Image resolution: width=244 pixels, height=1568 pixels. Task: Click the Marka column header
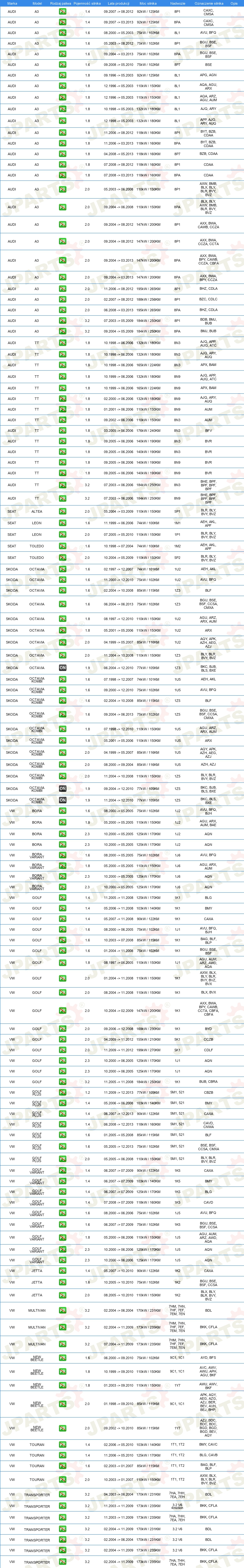tap(12, 3)
